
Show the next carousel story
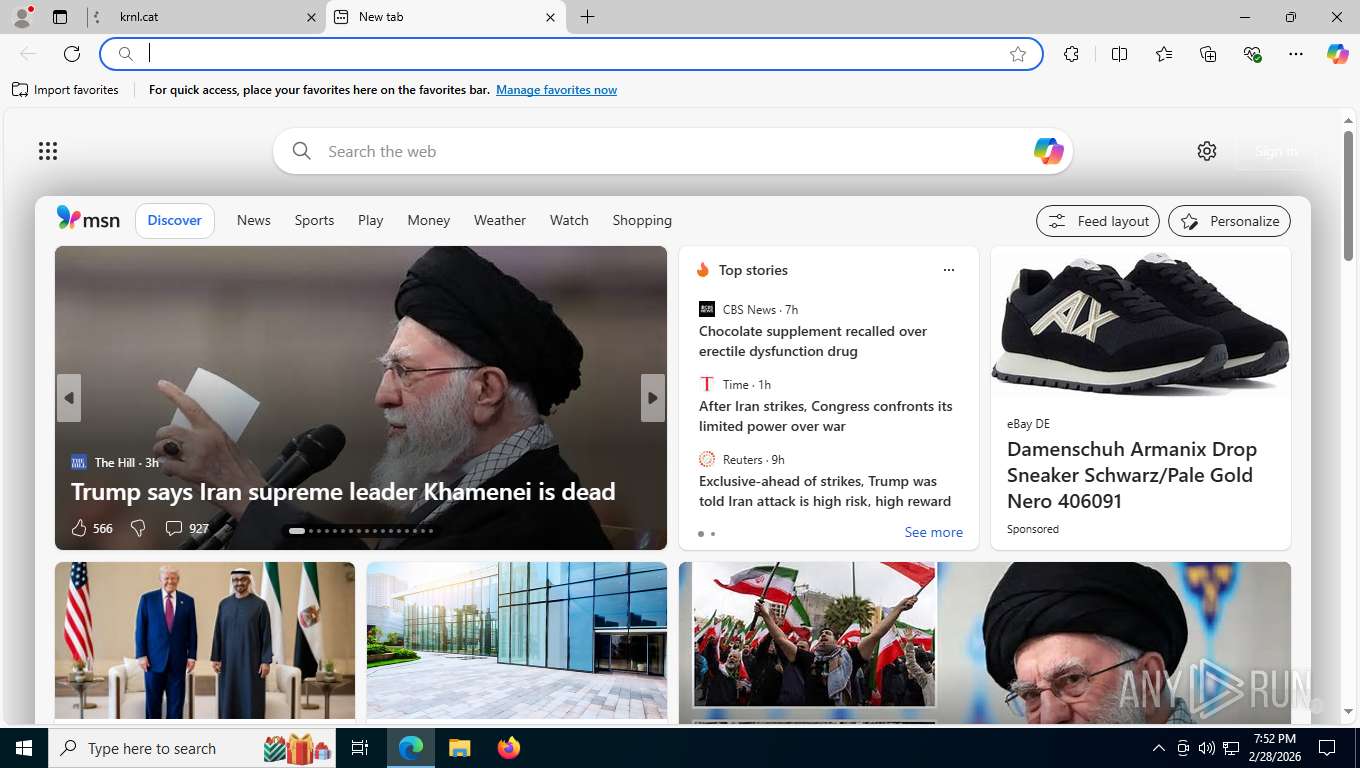pyautogui.click(x=653, y=398)
